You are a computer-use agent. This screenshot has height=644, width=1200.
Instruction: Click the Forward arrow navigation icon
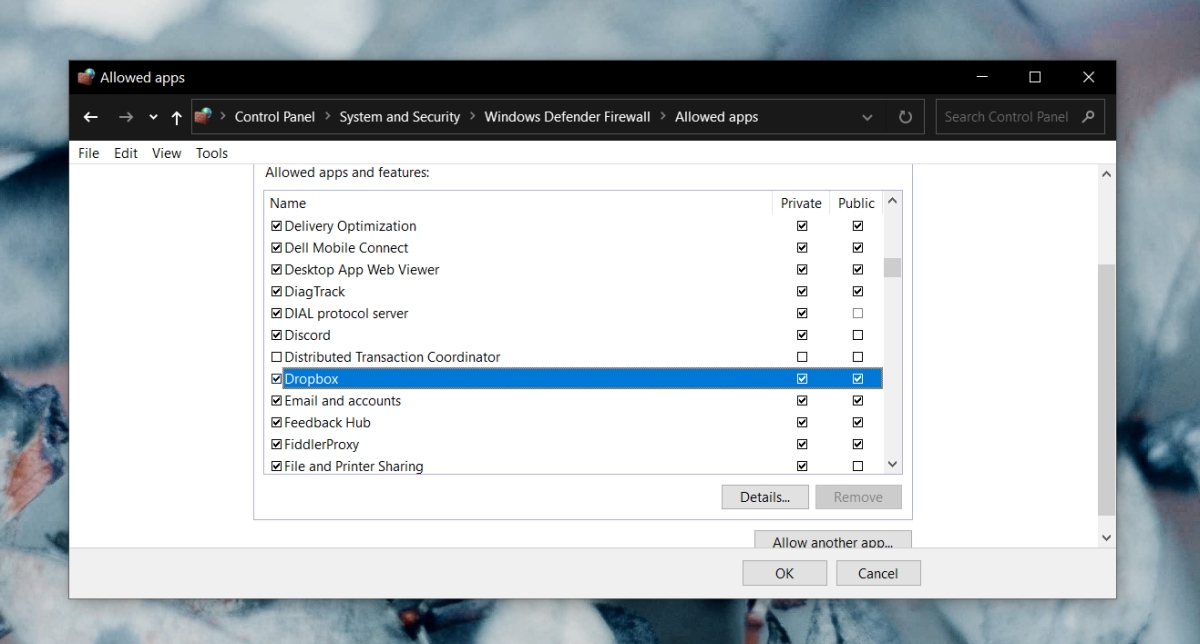[125, 117]
